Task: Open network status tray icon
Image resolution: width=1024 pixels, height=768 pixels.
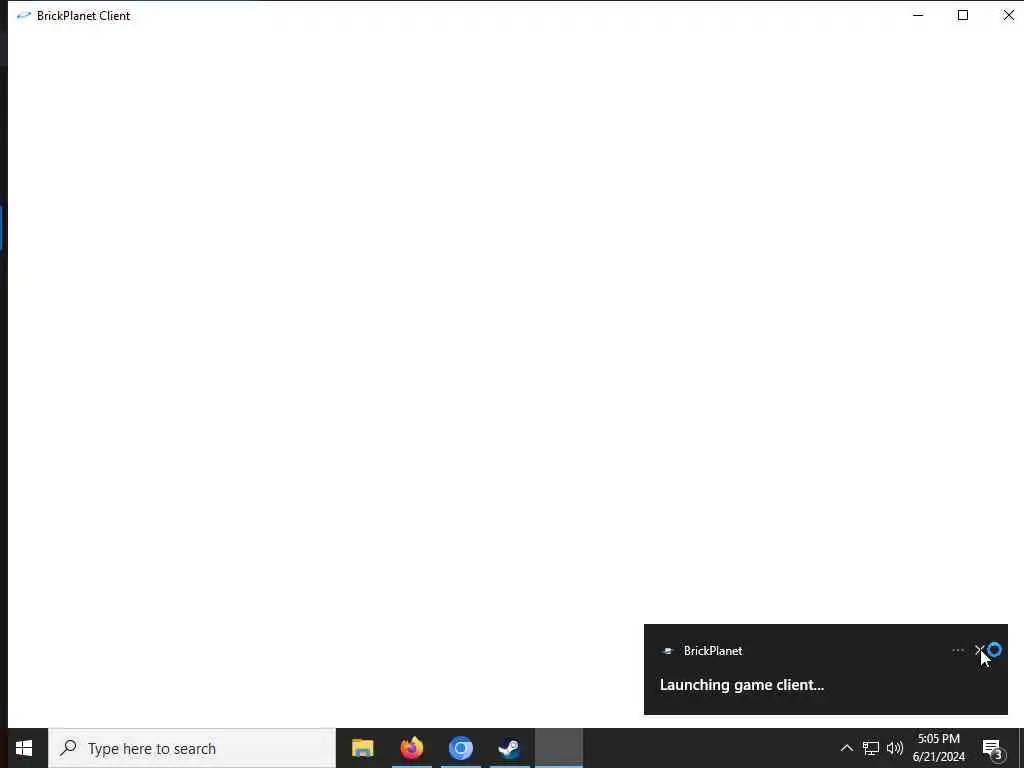Action: pos(871,748)
